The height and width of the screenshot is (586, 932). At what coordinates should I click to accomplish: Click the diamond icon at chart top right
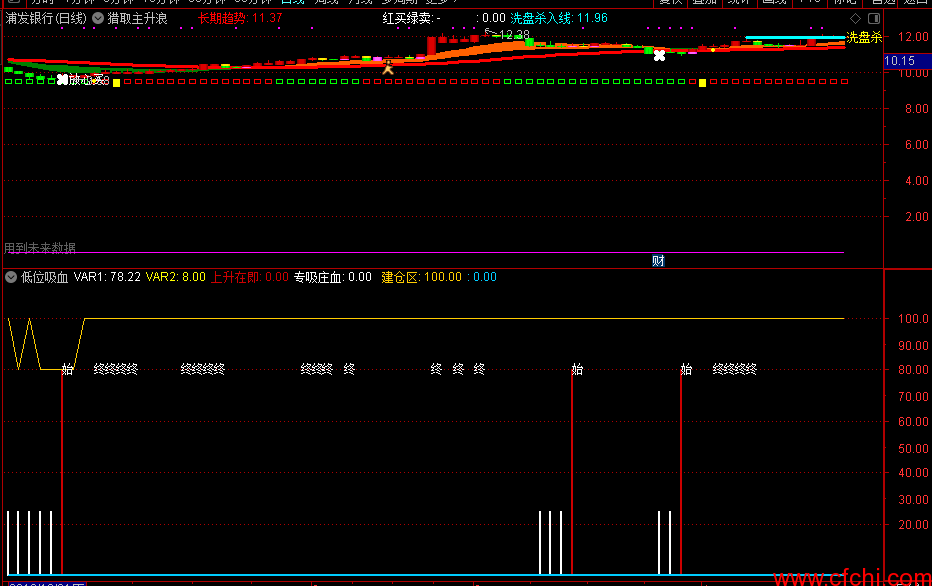click(855, 18)
